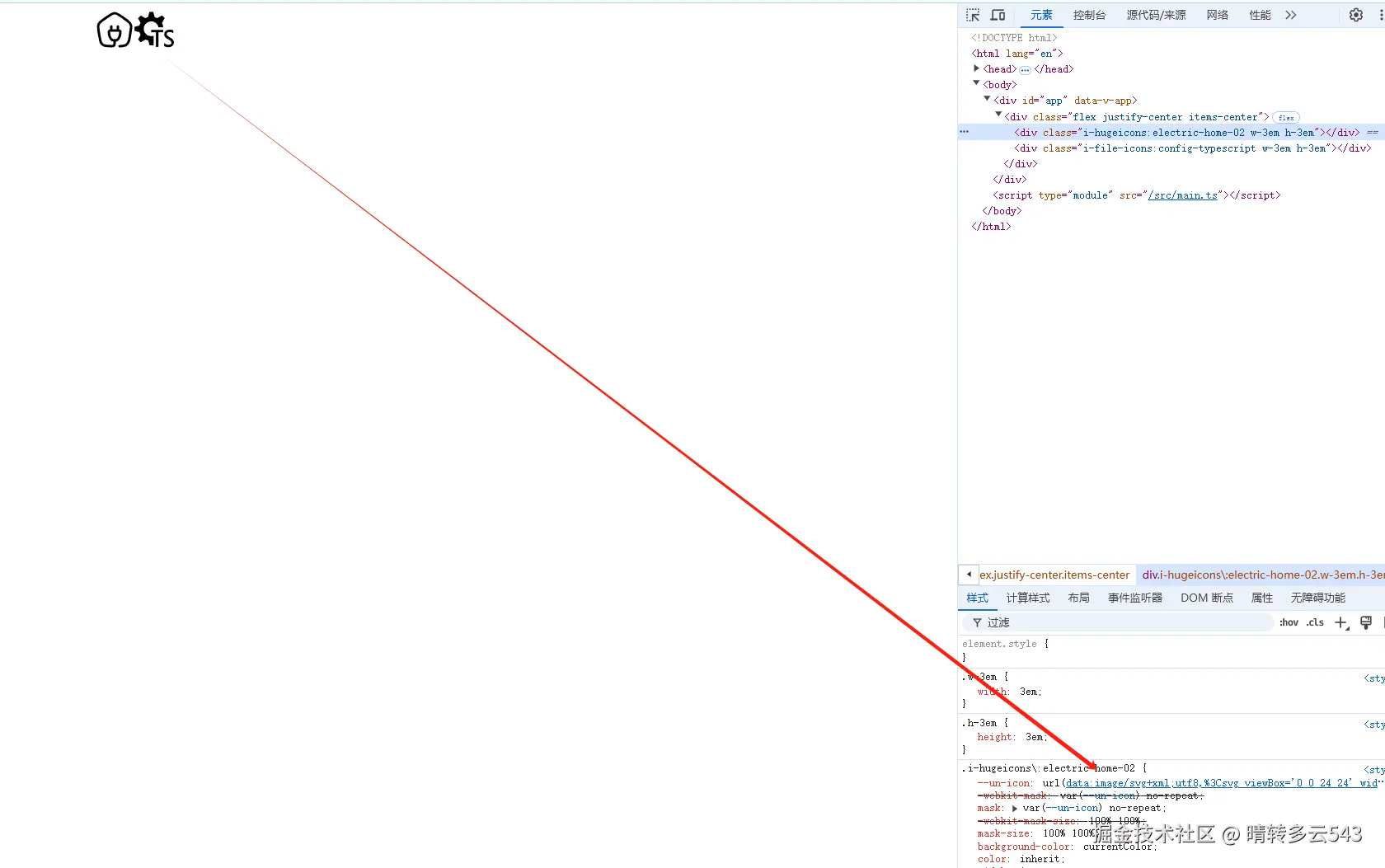Activate the inspect element picker tool
Screen dimensions: 1385x868
tap(973, 15)
